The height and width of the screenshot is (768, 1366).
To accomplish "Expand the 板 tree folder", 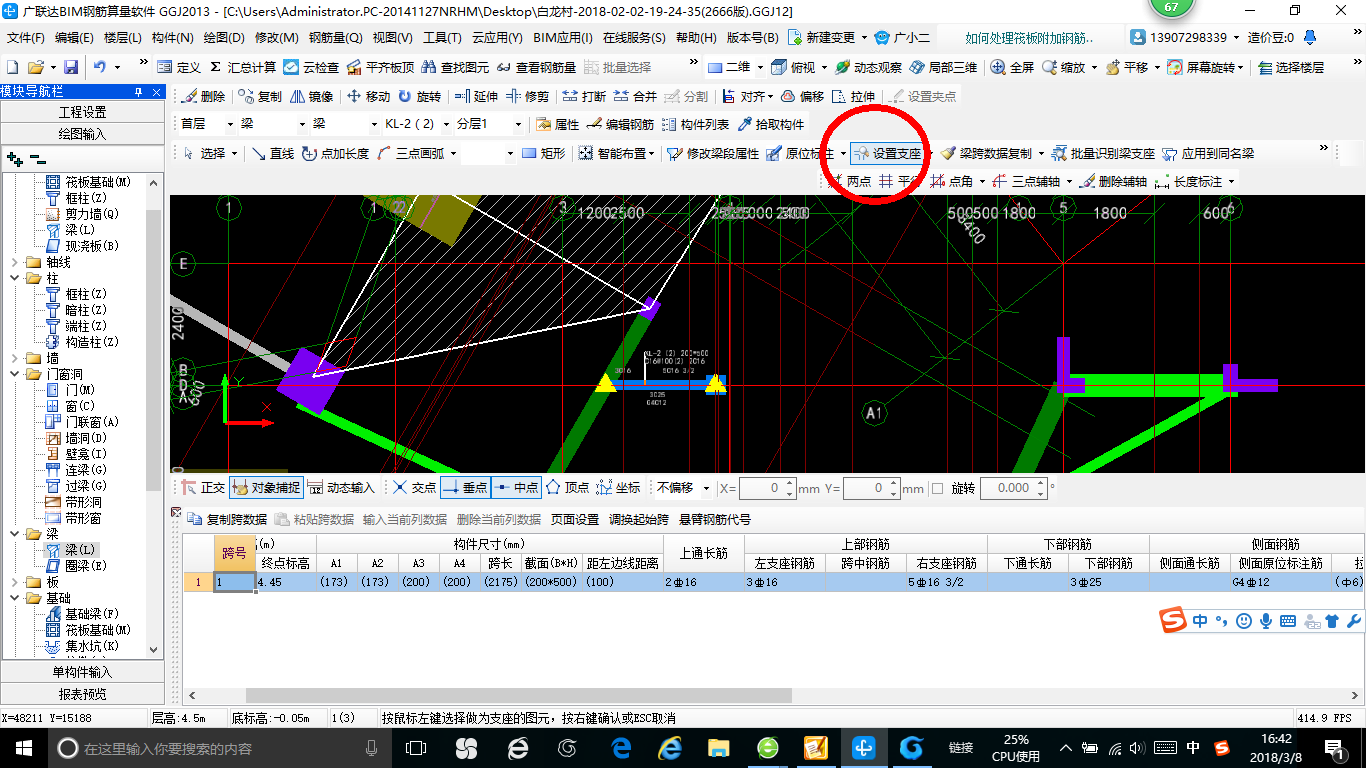I will (14, 582).
